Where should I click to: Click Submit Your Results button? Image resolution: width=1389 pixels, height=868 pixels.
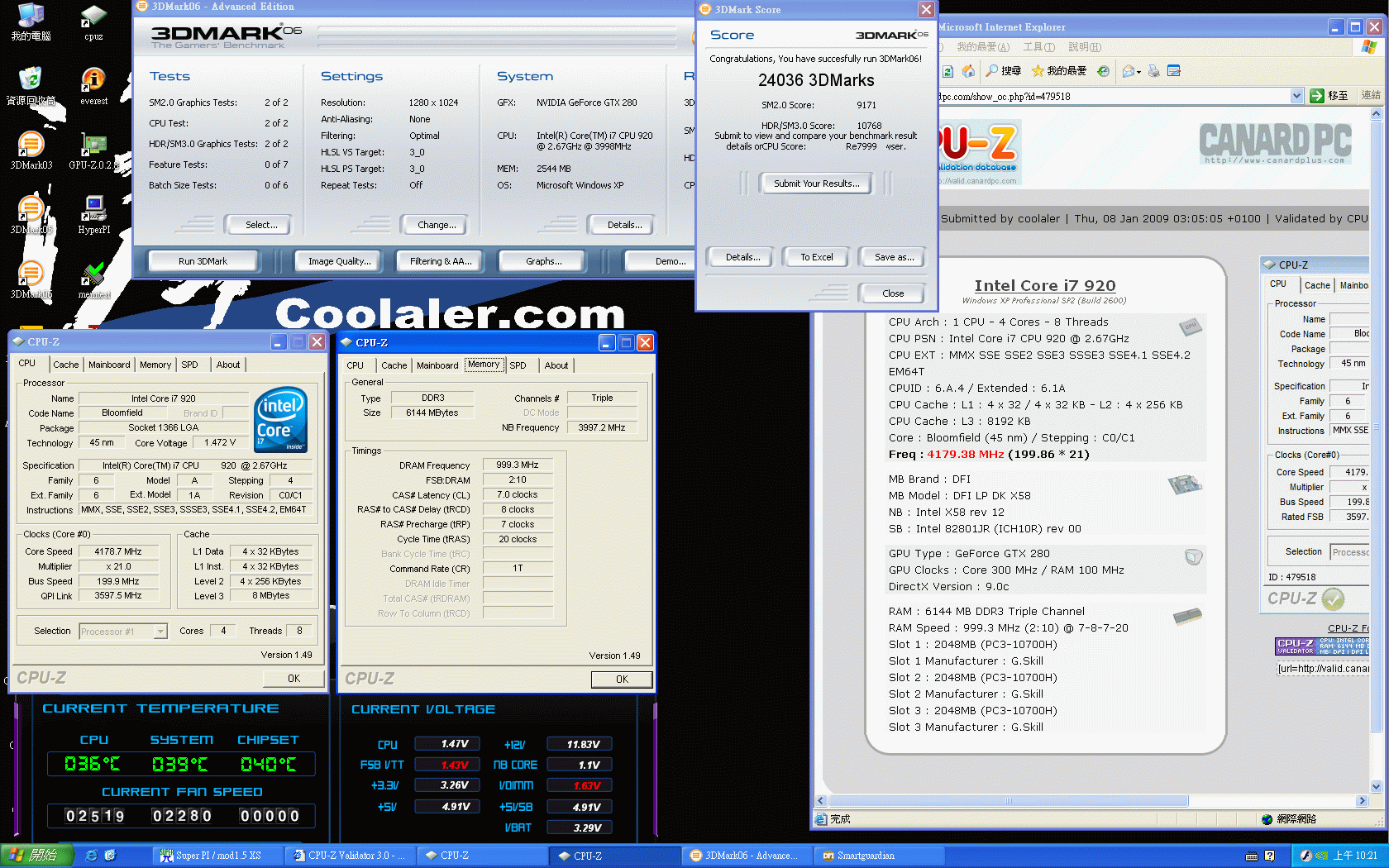[x=816, y=184]
